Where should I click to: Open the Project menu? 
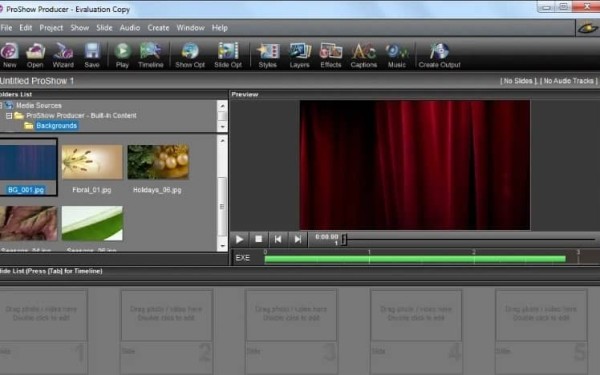(x=51, y=28)
